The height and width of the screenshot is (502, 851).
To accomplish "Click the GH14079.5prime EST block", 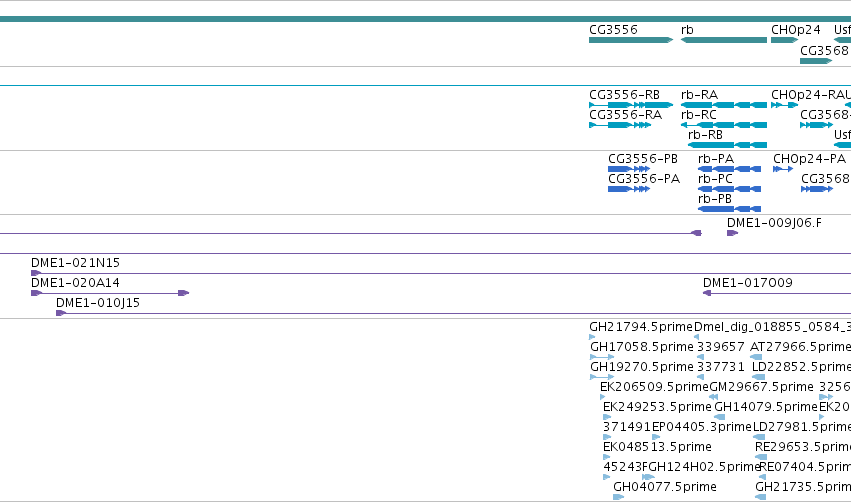I will pyautogui.click(x=720, y=417).
